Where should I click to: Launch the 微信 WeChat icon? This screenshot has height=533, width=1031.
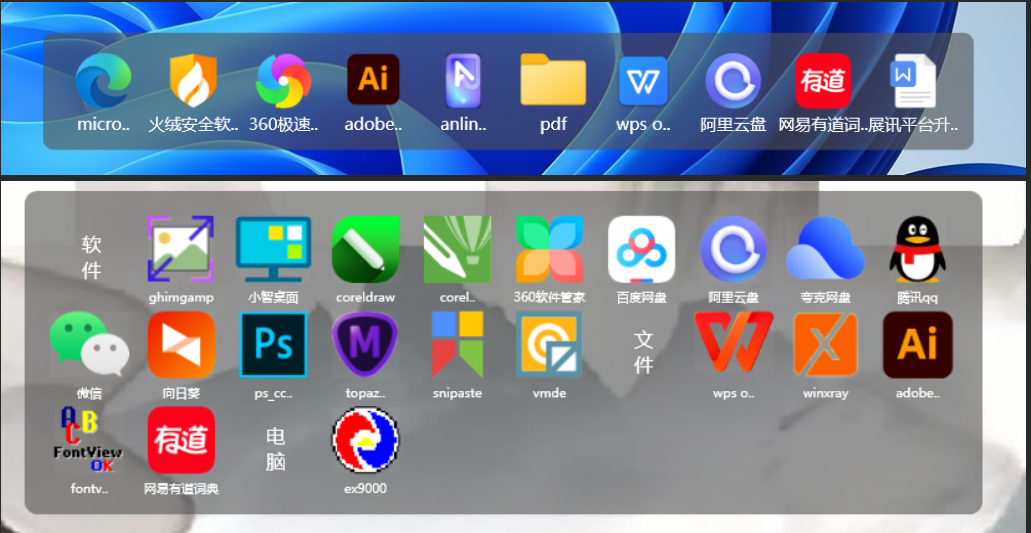(89, 345)
